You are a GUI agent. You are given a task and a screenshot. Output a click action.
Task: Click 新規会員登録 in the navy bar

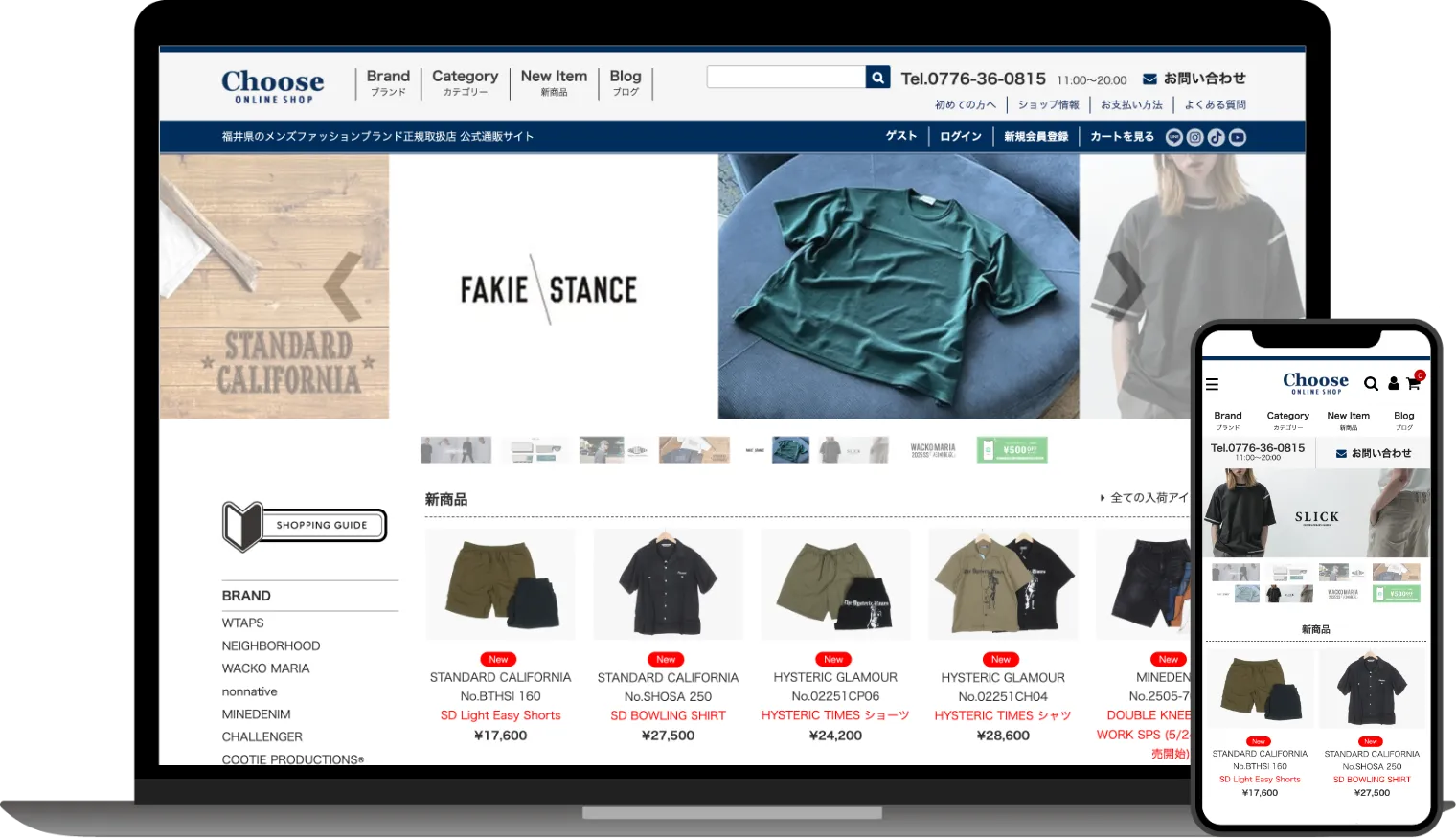pos(1035,137)
